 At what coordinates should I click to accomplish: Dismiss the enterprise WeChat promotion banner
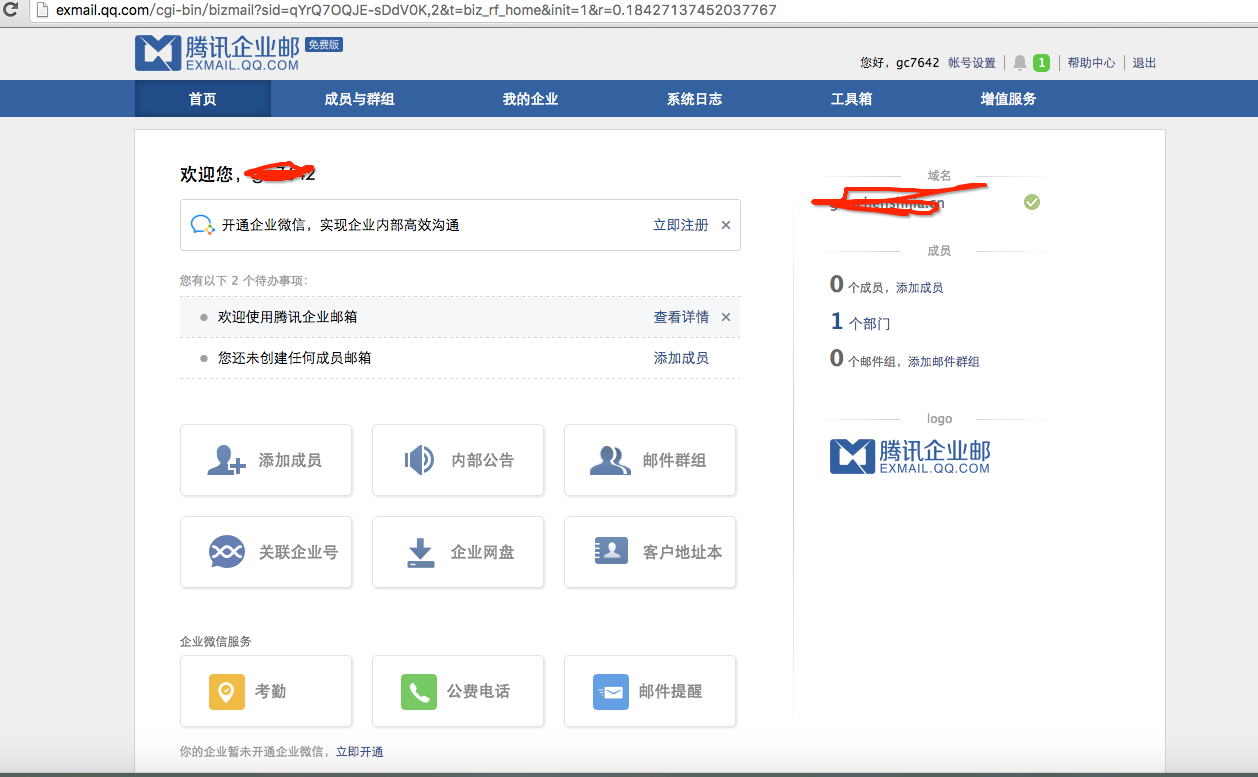tap(726, 225)
